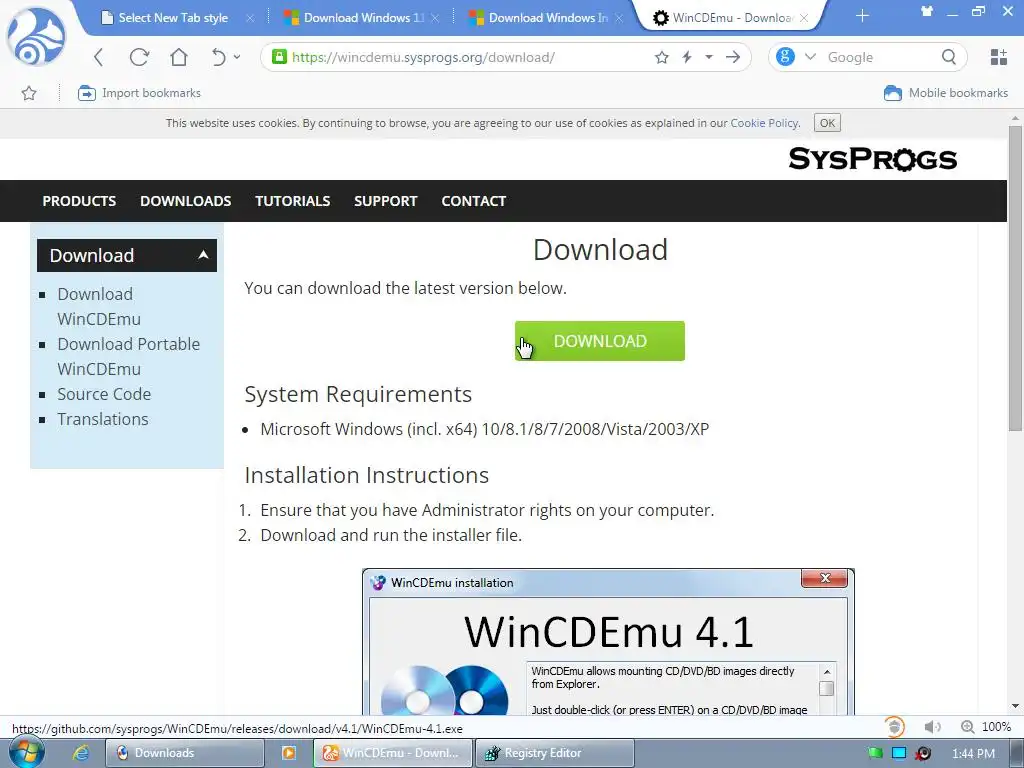The image size is (1024, 768).
Task: Click the page vertical scrollbar thumb
Action: click(x=1015, y=278)
